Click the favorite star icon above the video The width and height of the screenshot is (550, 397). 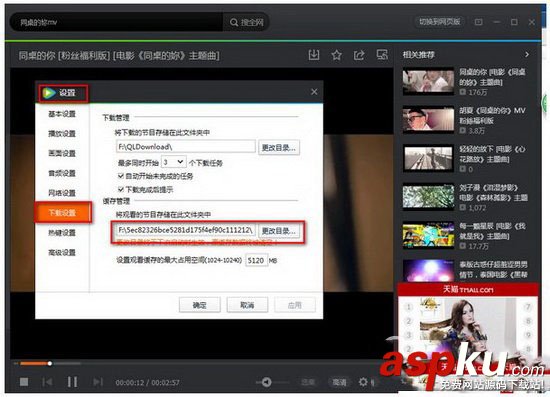click(x=336, y=55)
